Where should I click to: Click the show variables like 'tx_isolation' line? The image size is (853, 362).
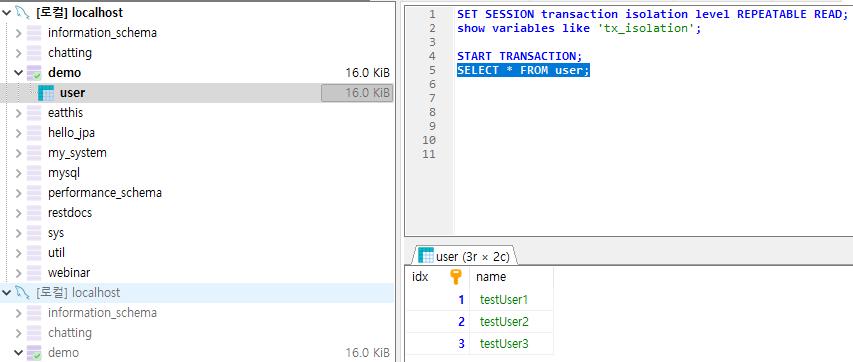click(579, 28)
